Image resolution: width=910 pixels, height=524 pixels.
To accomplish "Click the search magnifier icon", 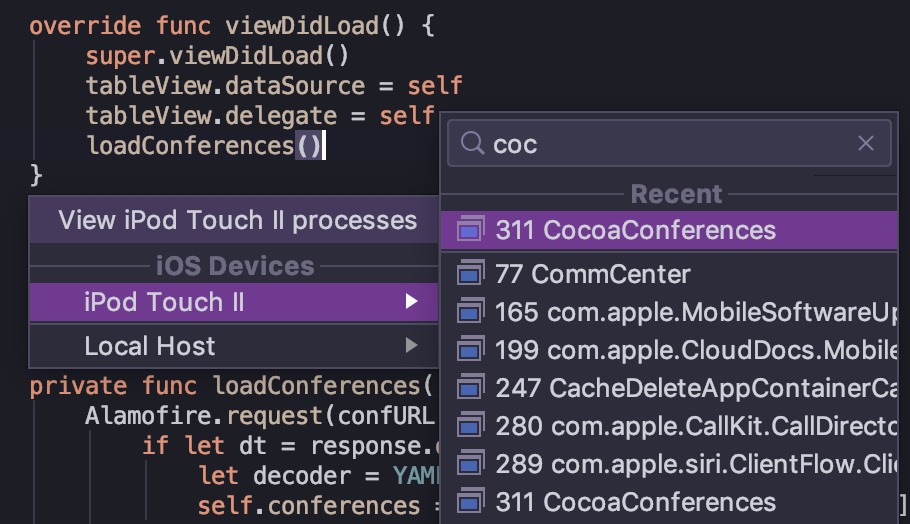I will pyautogui.click(x=472, y=145).
